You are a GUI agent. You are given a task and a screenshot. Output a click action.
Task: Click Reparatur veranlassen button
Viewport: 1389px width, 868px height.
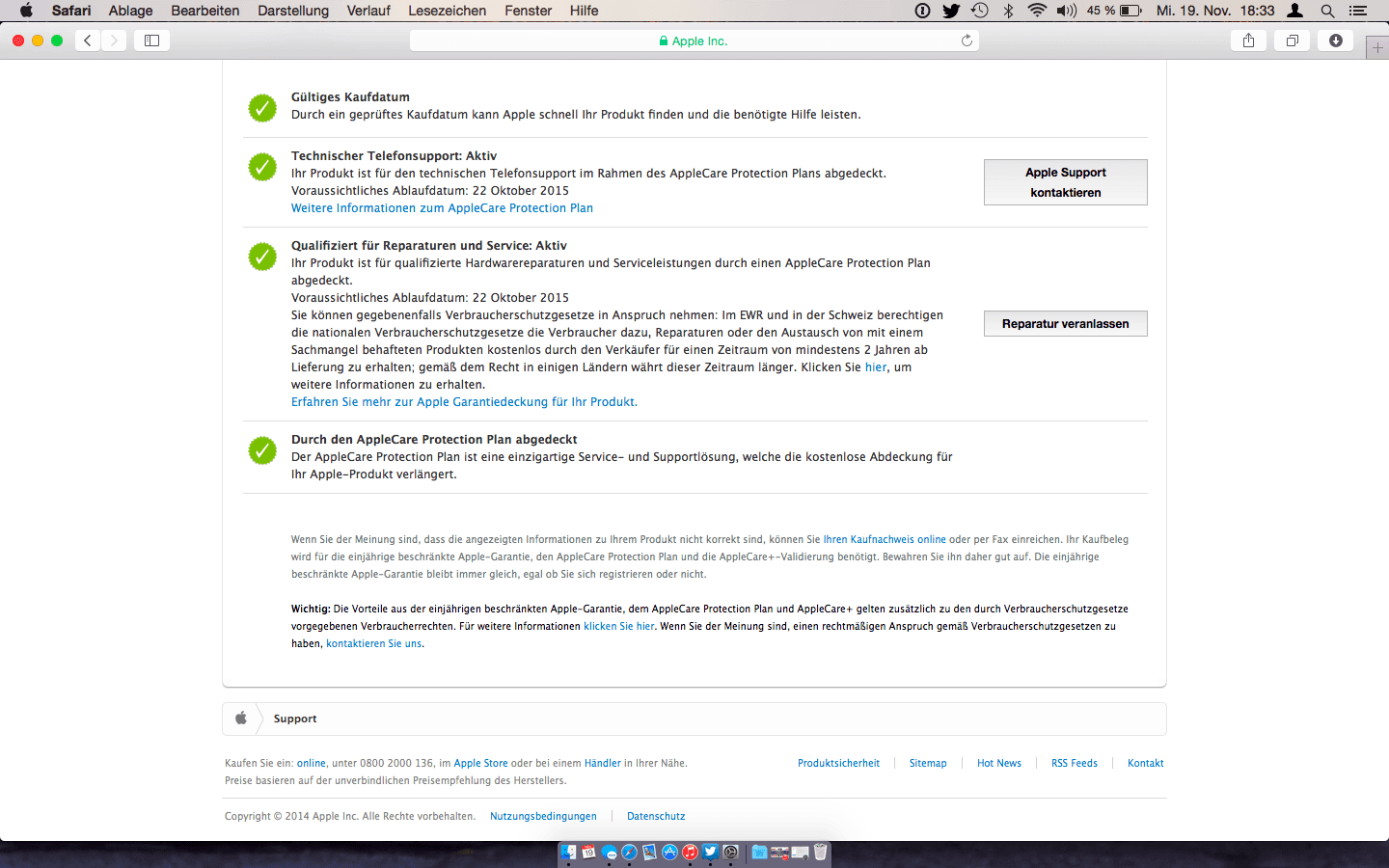pos(1066,323)
